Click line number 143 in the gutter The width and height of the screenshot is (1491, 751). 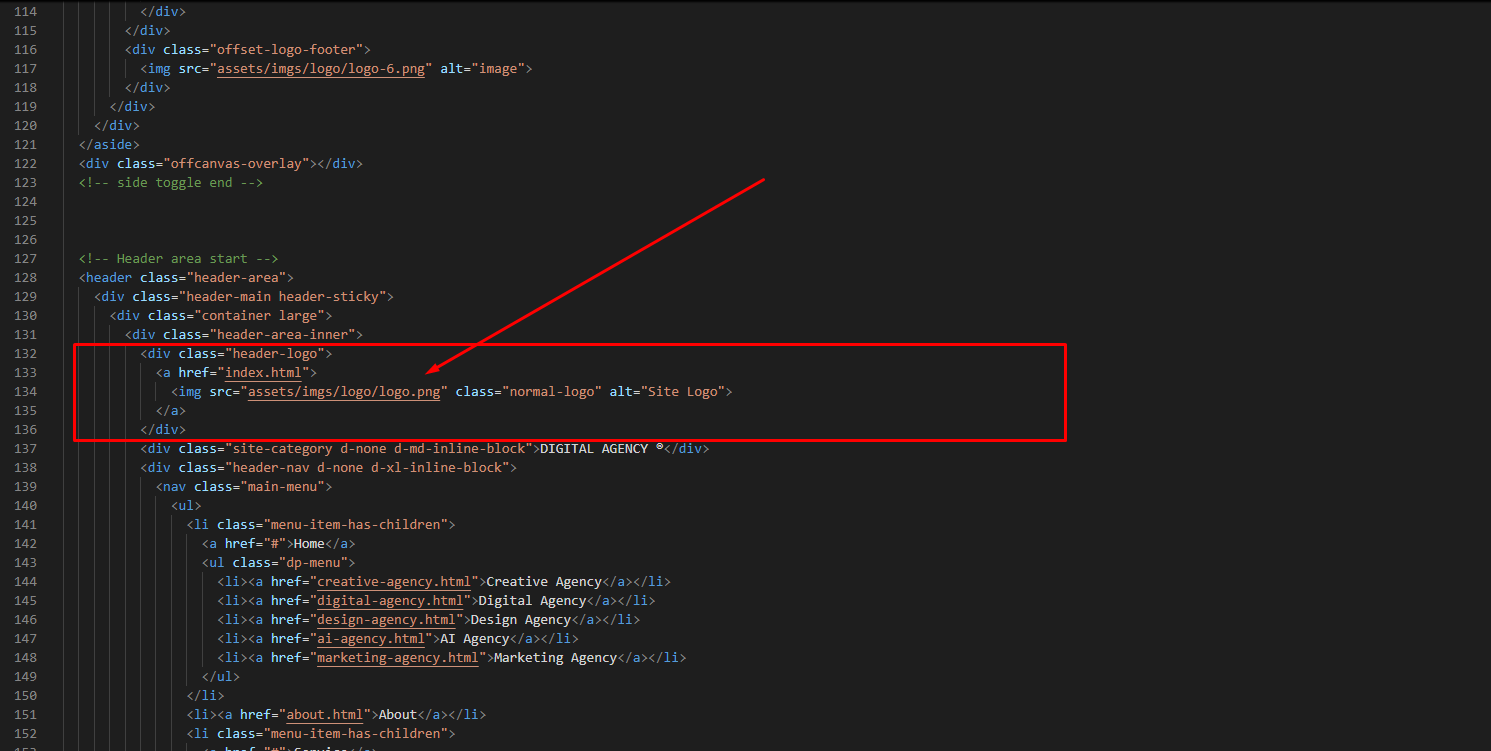pos(25,563)
